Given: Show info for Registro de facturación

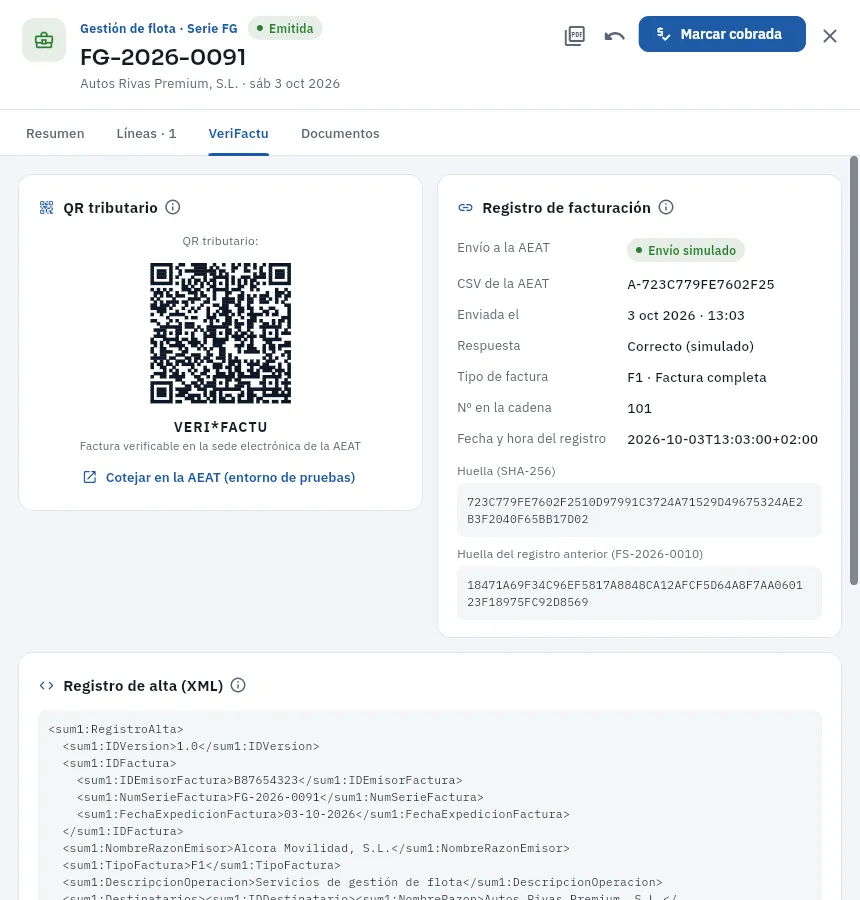Looking at the screenshot, I should coord(666,207).
